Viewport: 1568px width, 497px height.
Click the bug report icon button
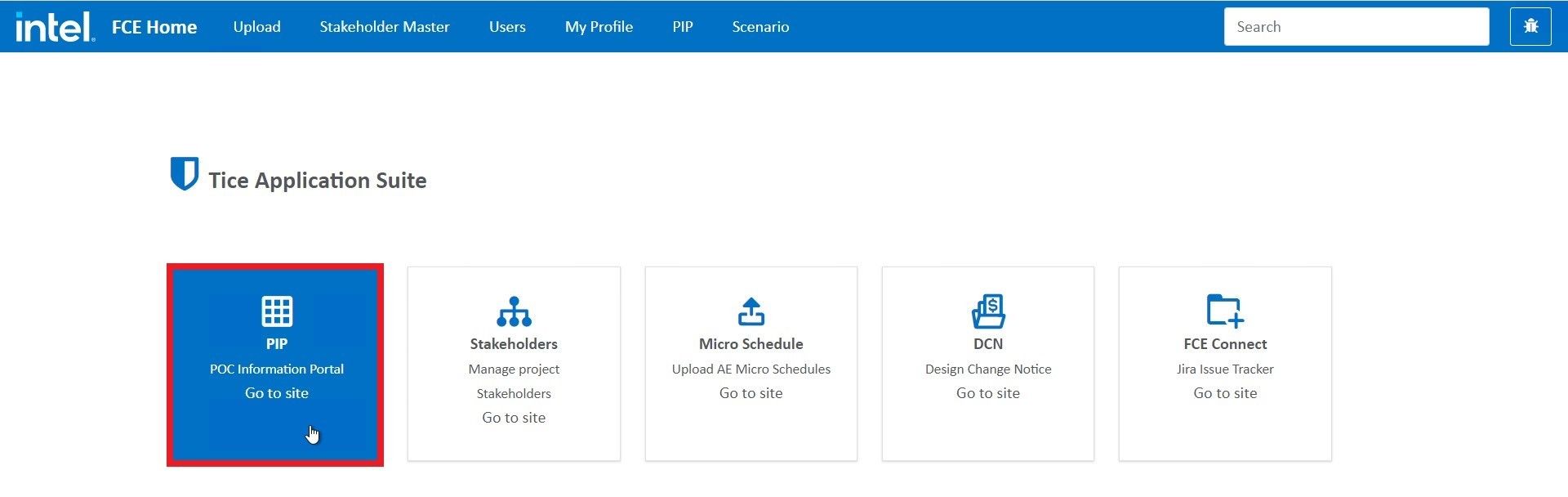[x=1530, y=27]
